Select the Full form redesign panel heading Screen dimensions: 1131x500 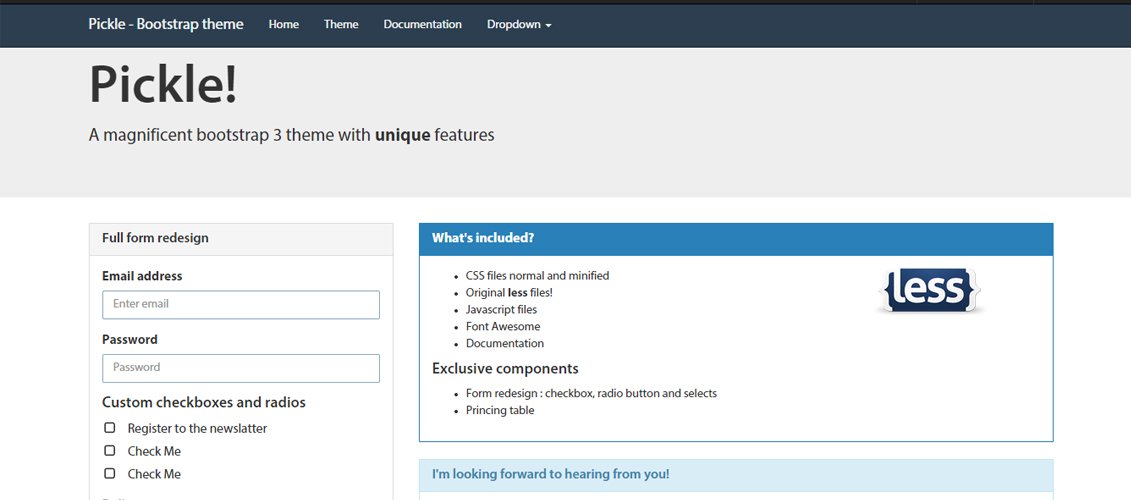[241, 239]
